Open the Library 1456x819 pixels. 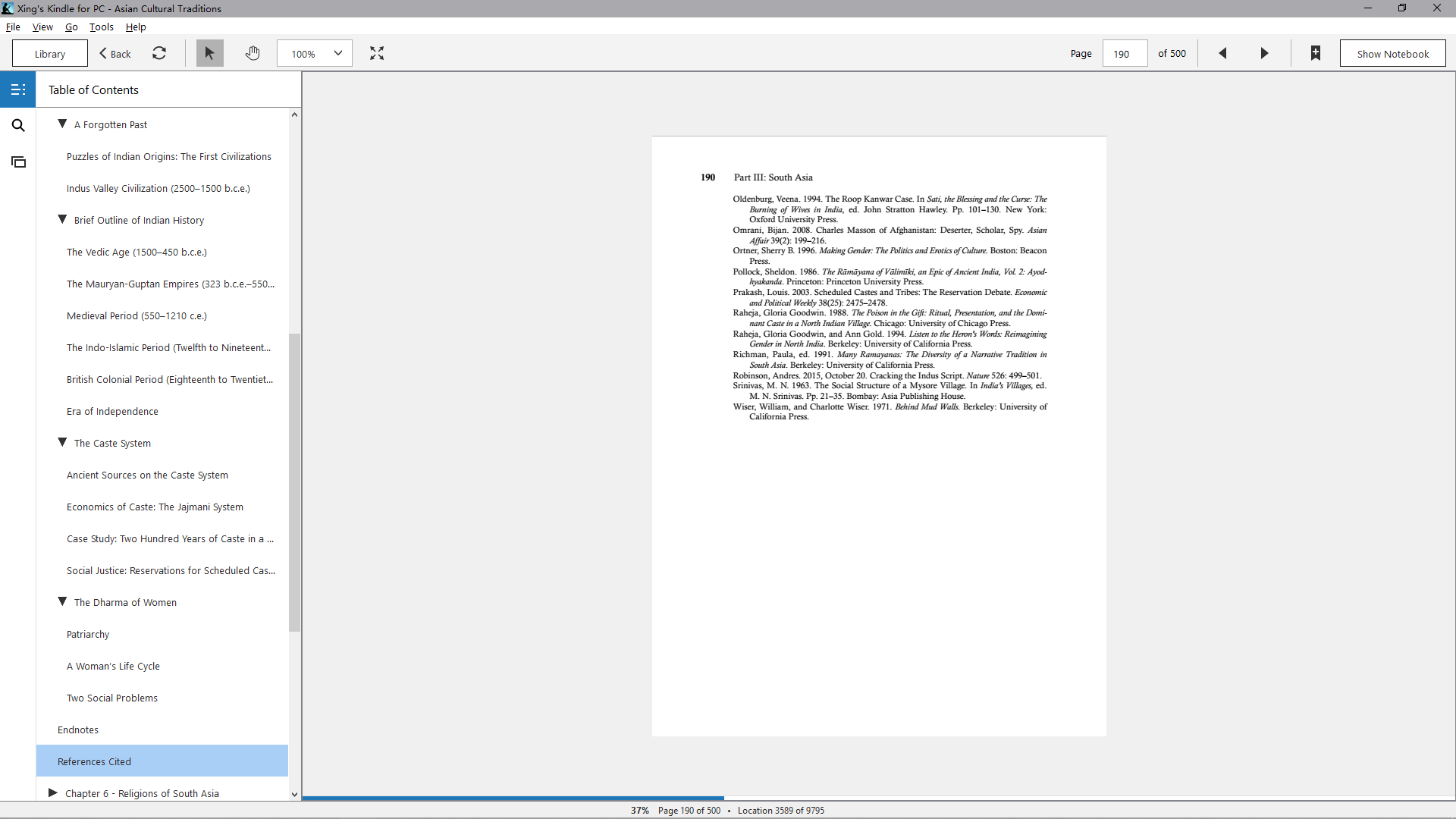tap(50, 54)
